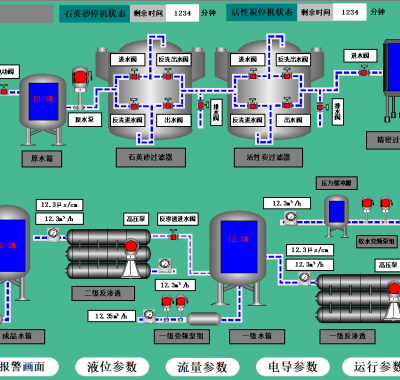This screenshot has height=380, width=400.
Task: Toggle 反洗出水阀 valve on 活性炭过滤器
Action: pos(287,74)
